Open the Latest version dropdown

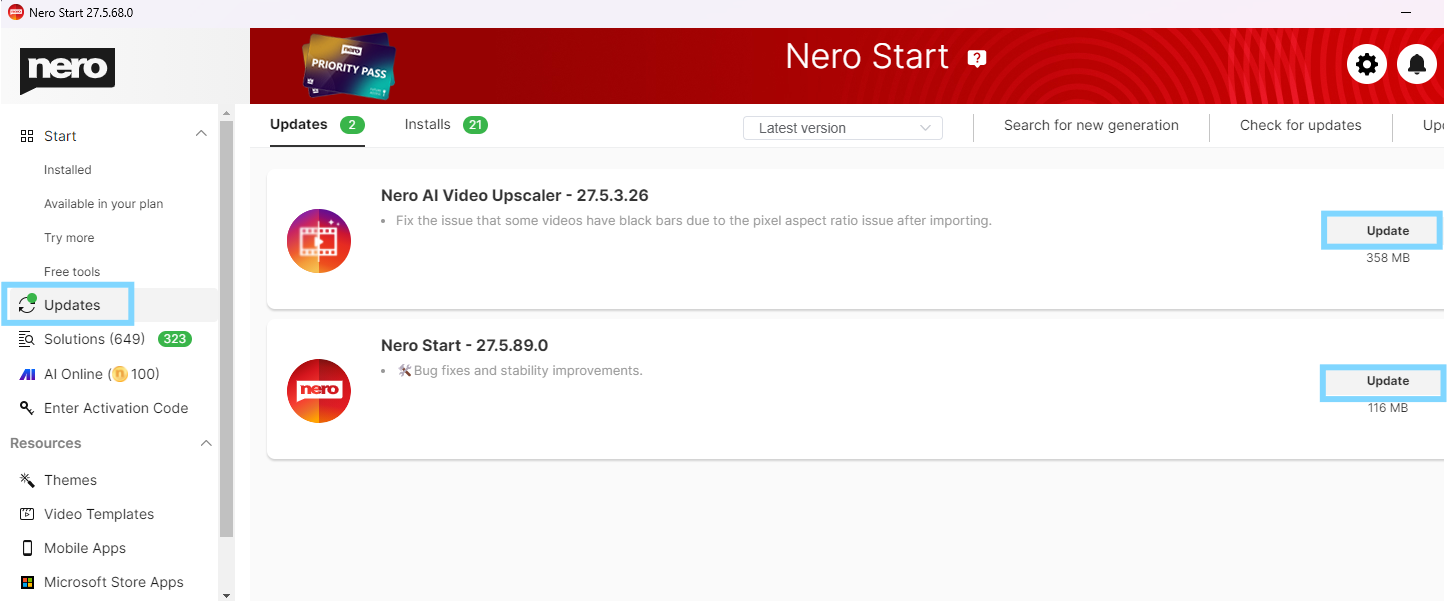click(x=843, y=127)
